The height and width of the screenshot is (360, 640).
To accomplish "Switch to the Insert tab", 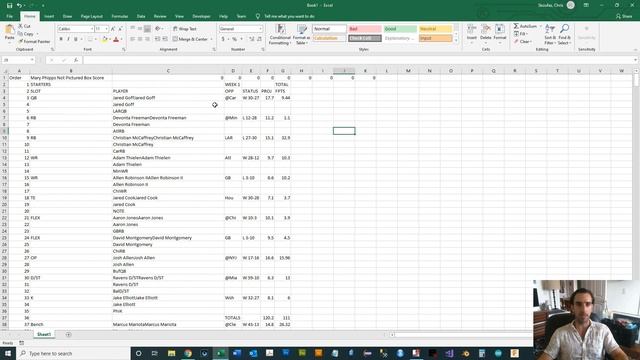I will click(x=49, y=16).
